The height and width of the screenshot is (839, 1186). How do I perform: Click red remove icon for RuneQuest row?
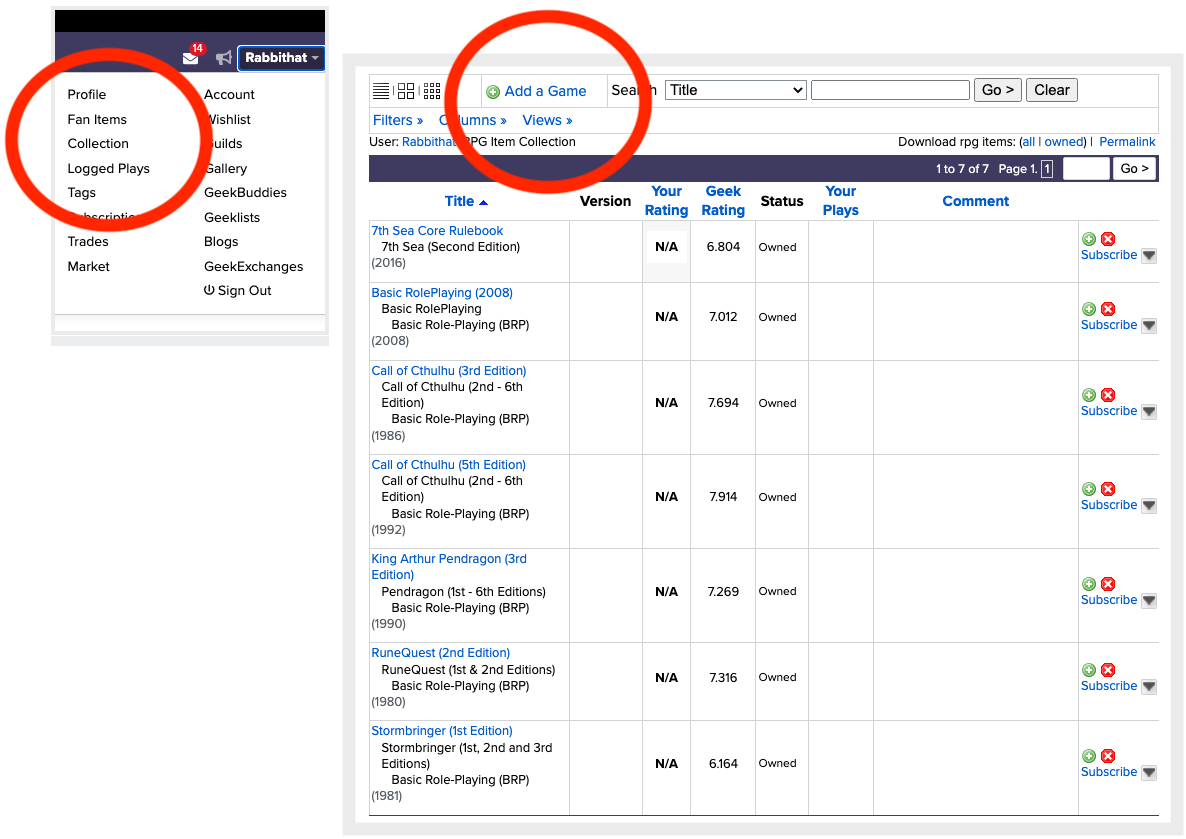[1108, 670]
